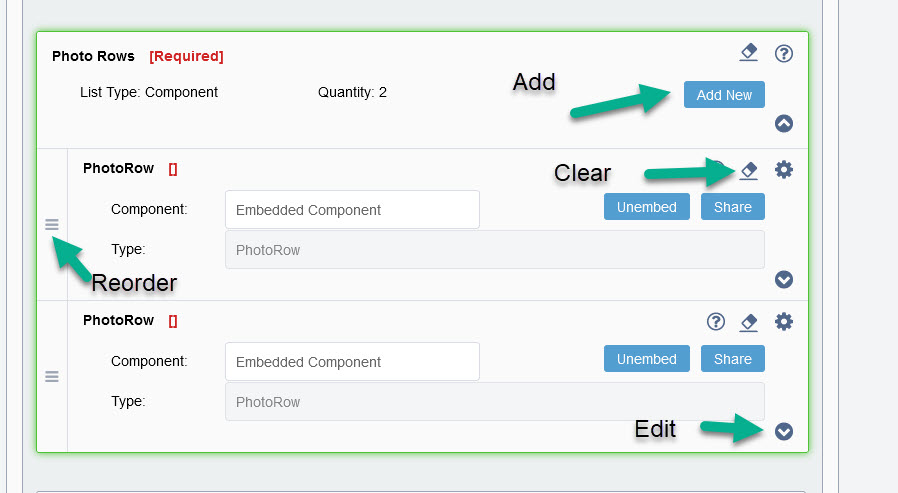Add a new photo row
The image size is (898, 493).
(724, 94)
